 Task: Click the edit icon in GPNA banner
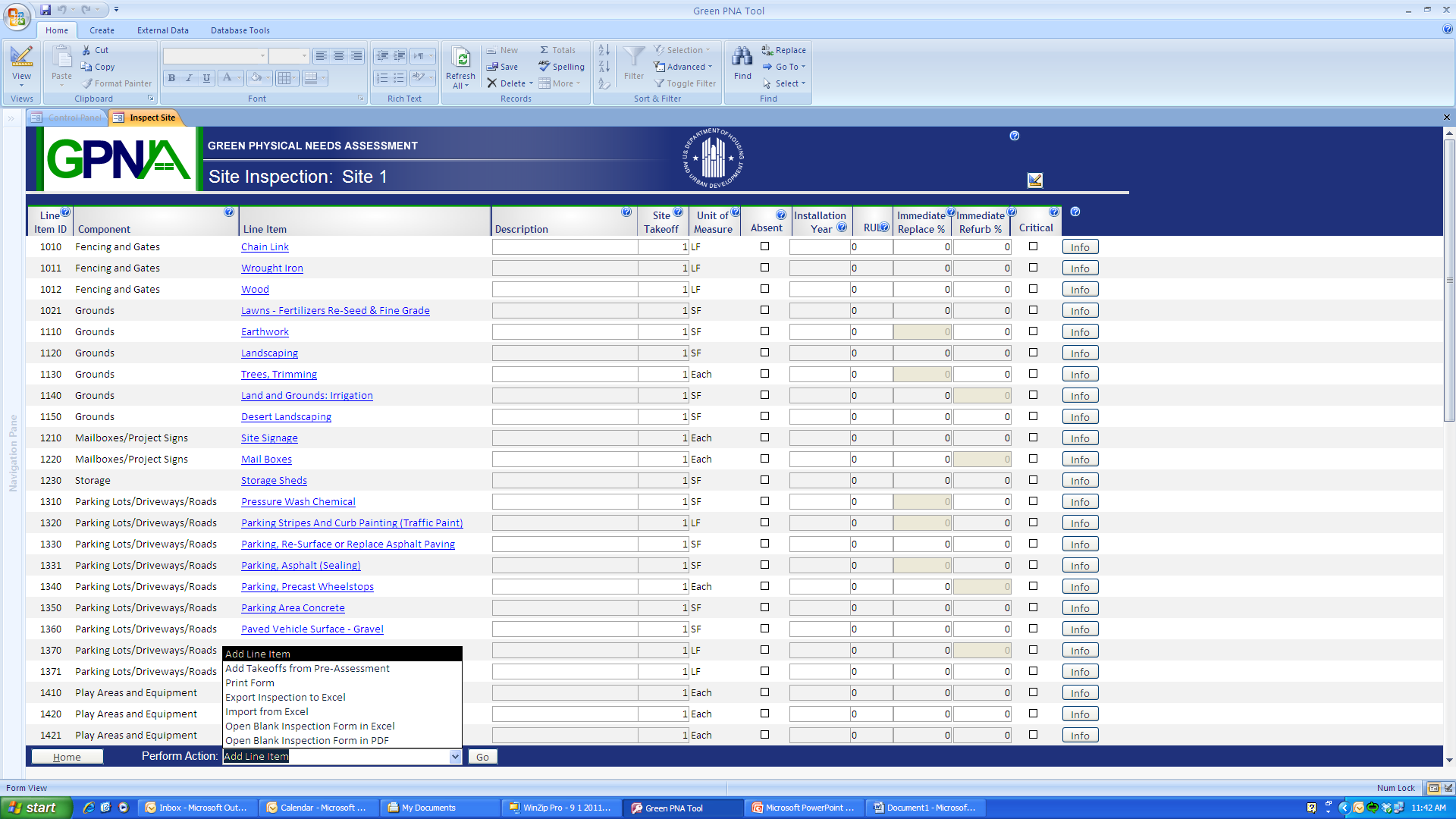pyautogui.click(x=1034, y=180)
